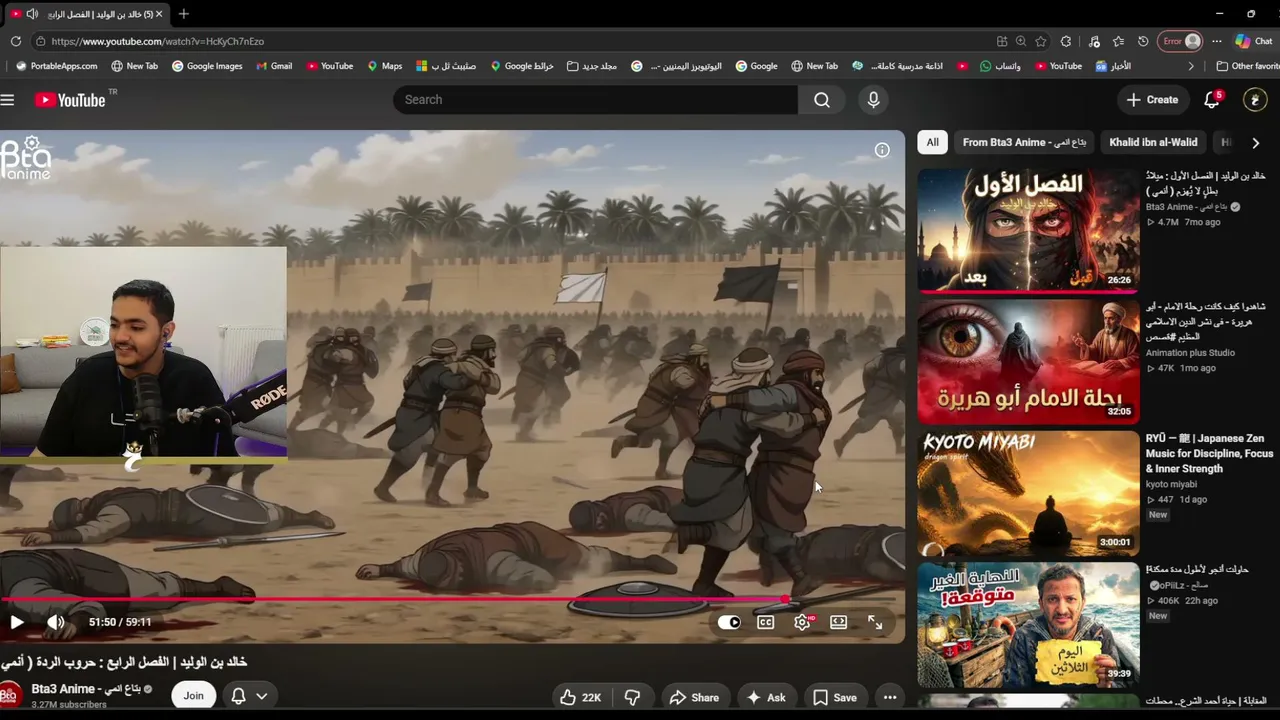1280x720 pixels.
Task: Select the From Bta3 Anime chip
Action: coord(1024,142)
